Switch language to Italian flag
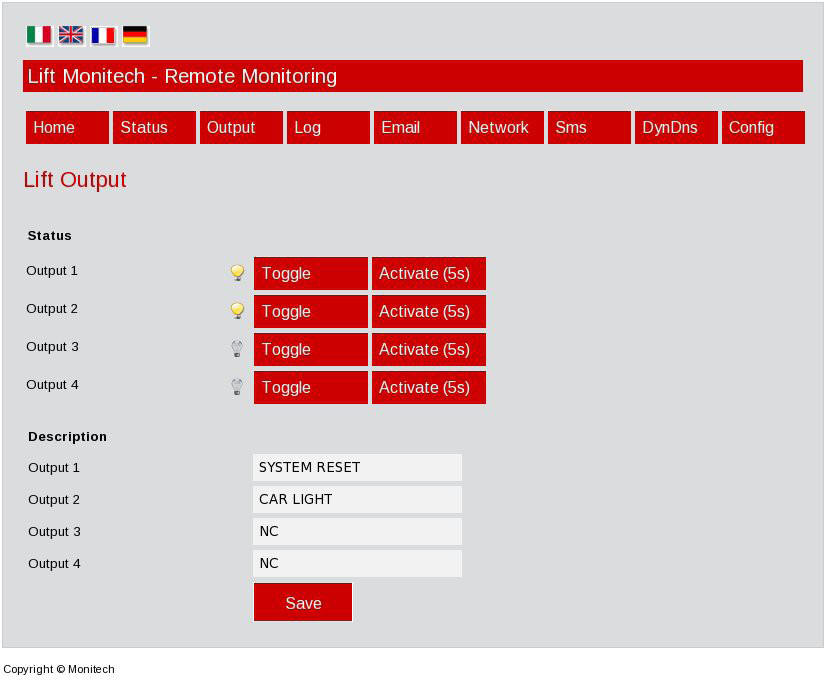Viewport: 826px width, 687px height. [40, 35]
